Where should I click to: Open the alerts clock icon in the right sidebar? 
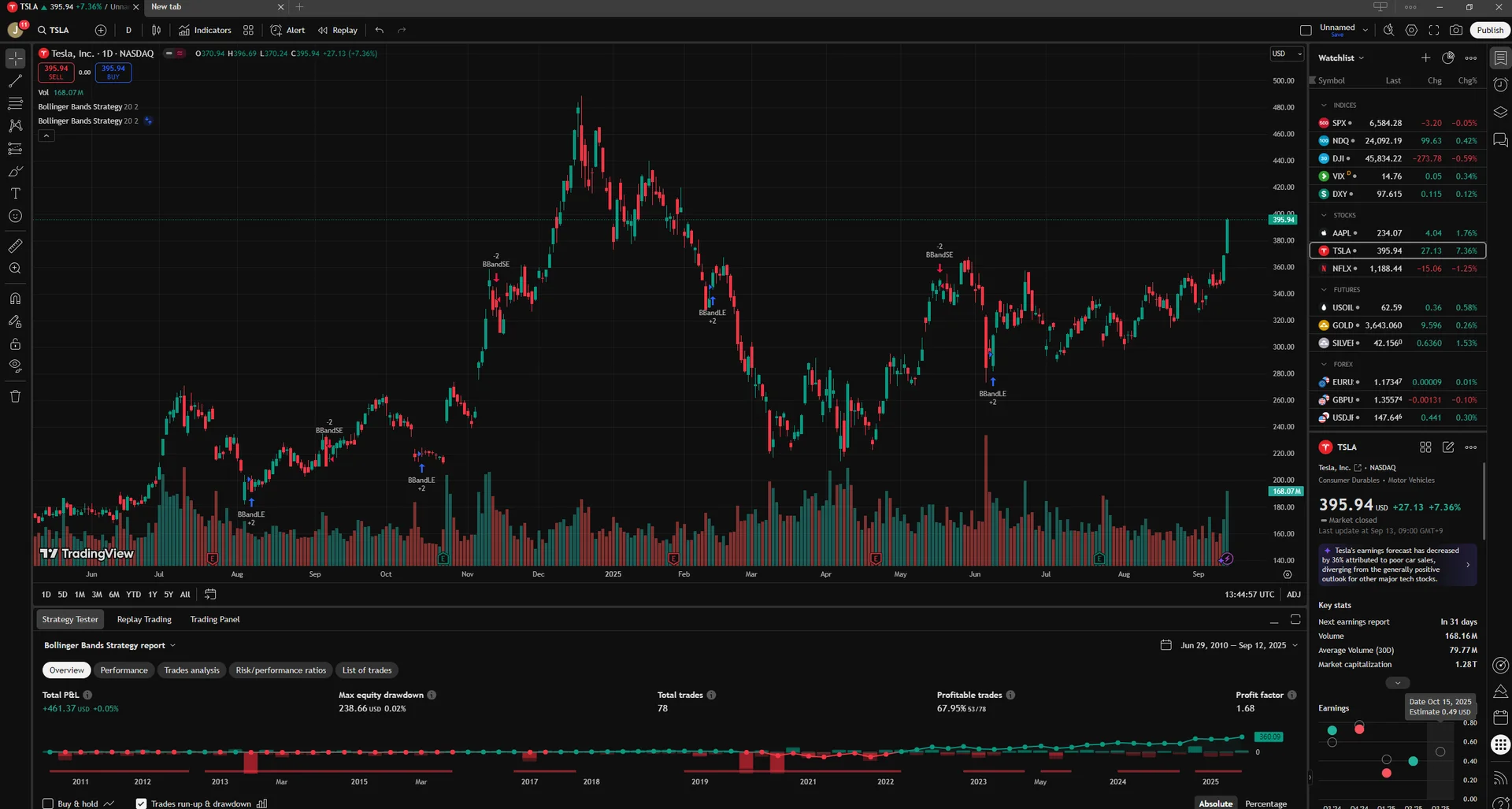tap(1500, 84)
